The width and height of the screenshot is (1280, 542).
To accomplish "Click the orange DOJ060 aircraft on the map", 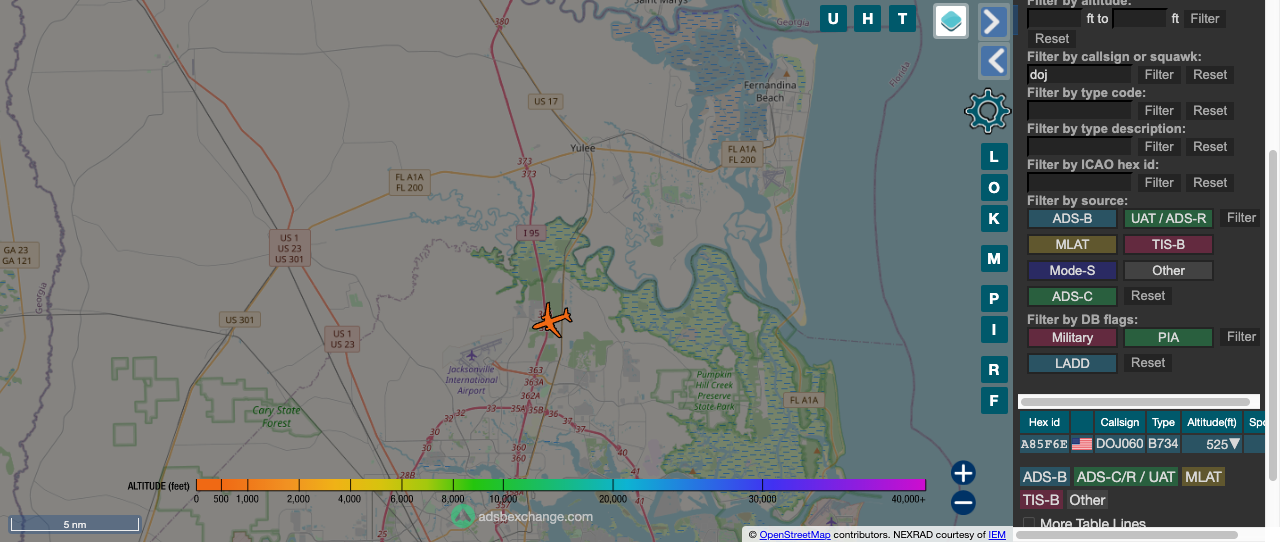I will point(551,320).
